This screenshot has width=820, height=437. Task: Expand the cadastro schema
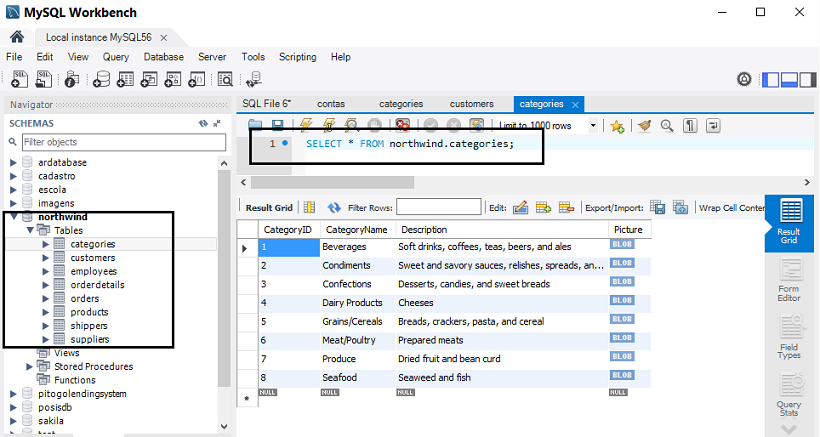click(14, 176)
